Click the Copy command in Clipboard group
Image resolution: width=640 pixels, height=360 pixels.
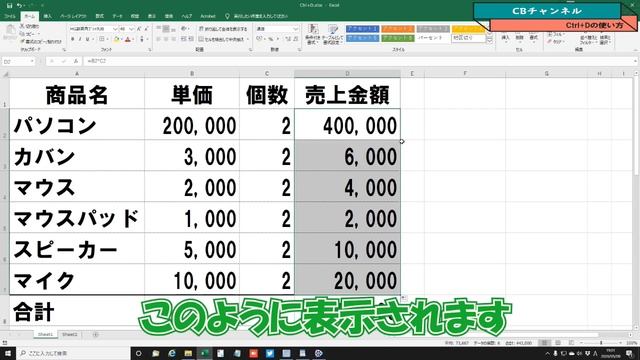click(x=28, y=34)
